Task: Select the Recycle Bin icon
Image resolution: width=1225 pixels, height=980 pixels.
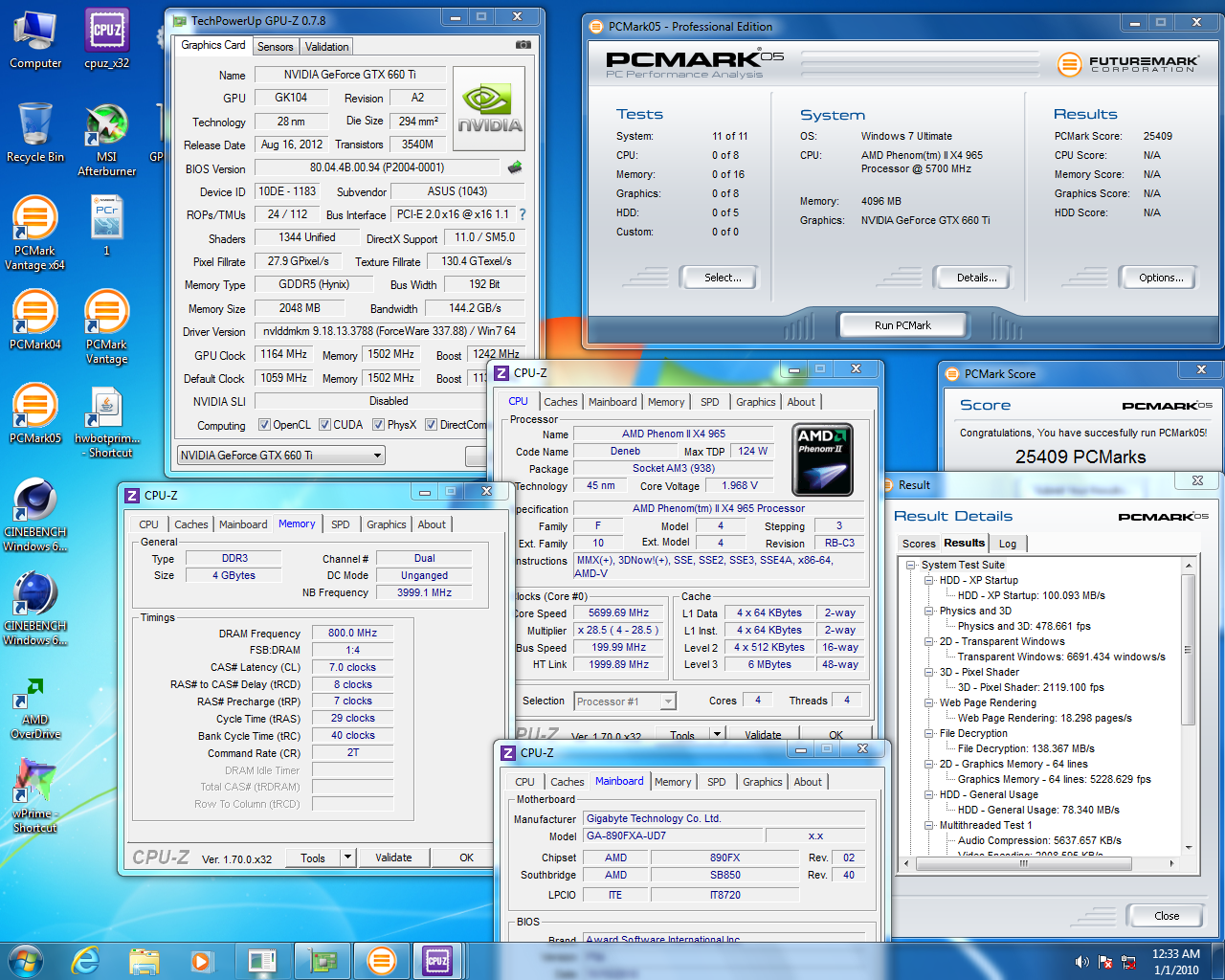Action: pyautogui.click(x=35, y=133)
